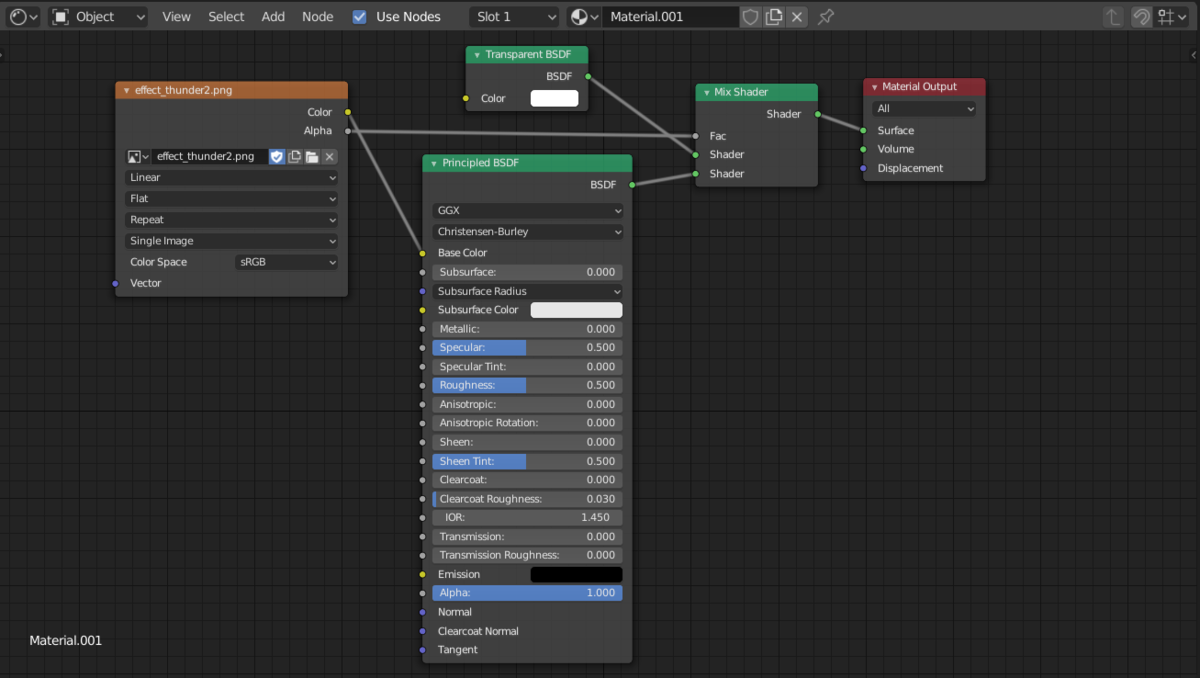
Task: Open the Repeat extension dropdown
Action: (232, 219)
